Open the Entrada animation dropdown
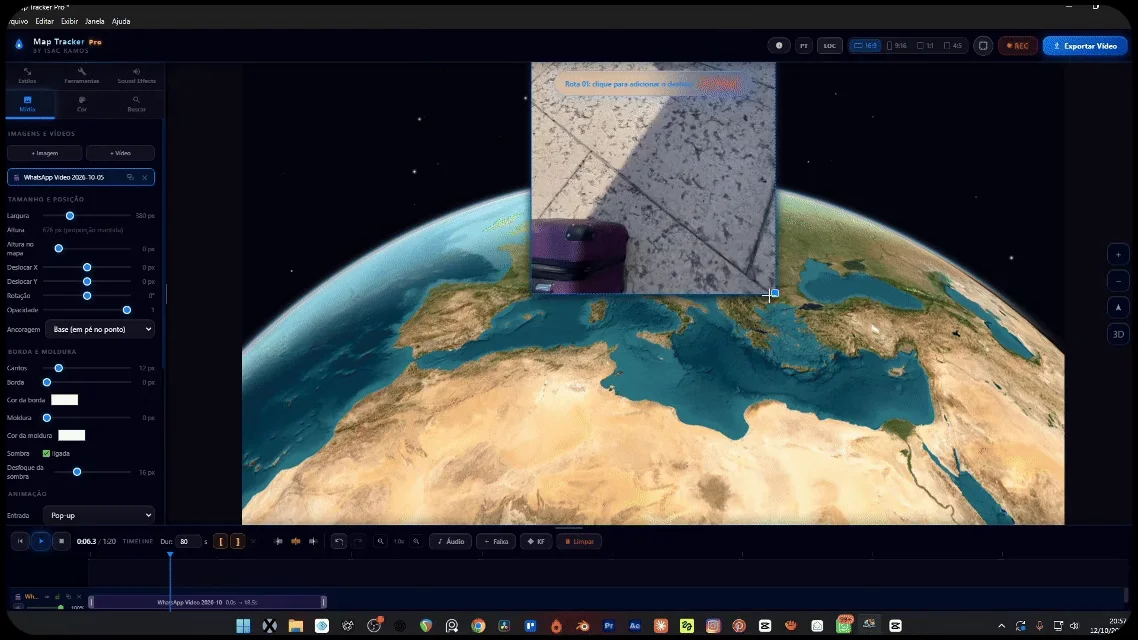 (x=99, y=515)
